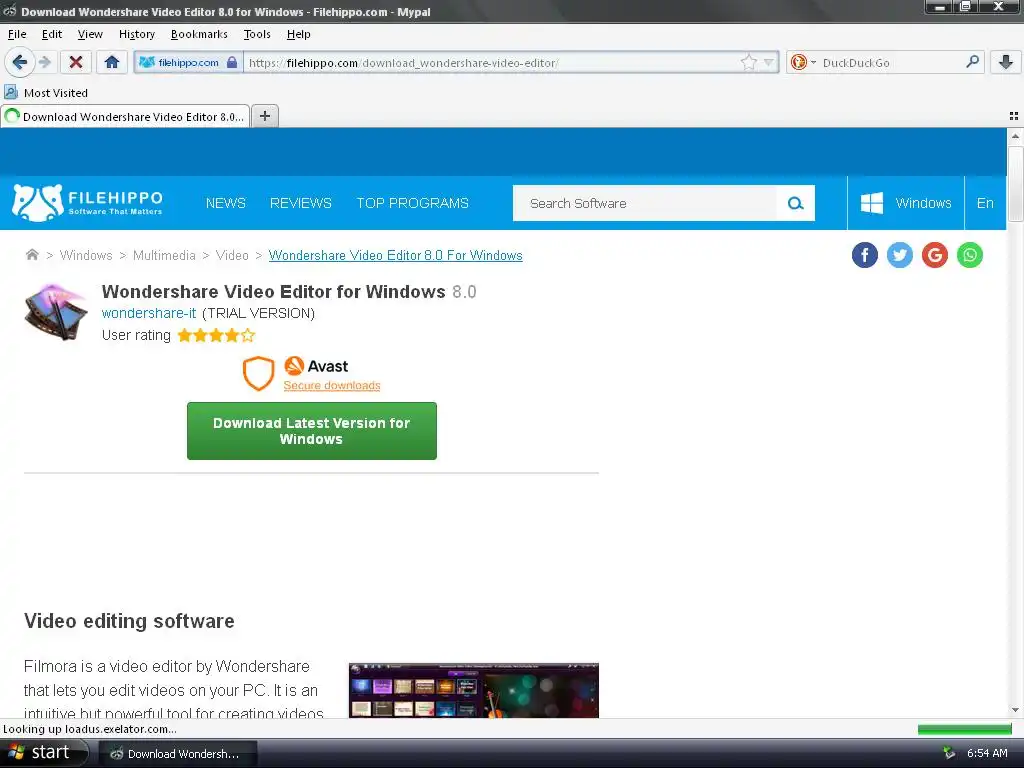Open the Bookmarks menu
1024x768 pixels.
coord(199,34)
